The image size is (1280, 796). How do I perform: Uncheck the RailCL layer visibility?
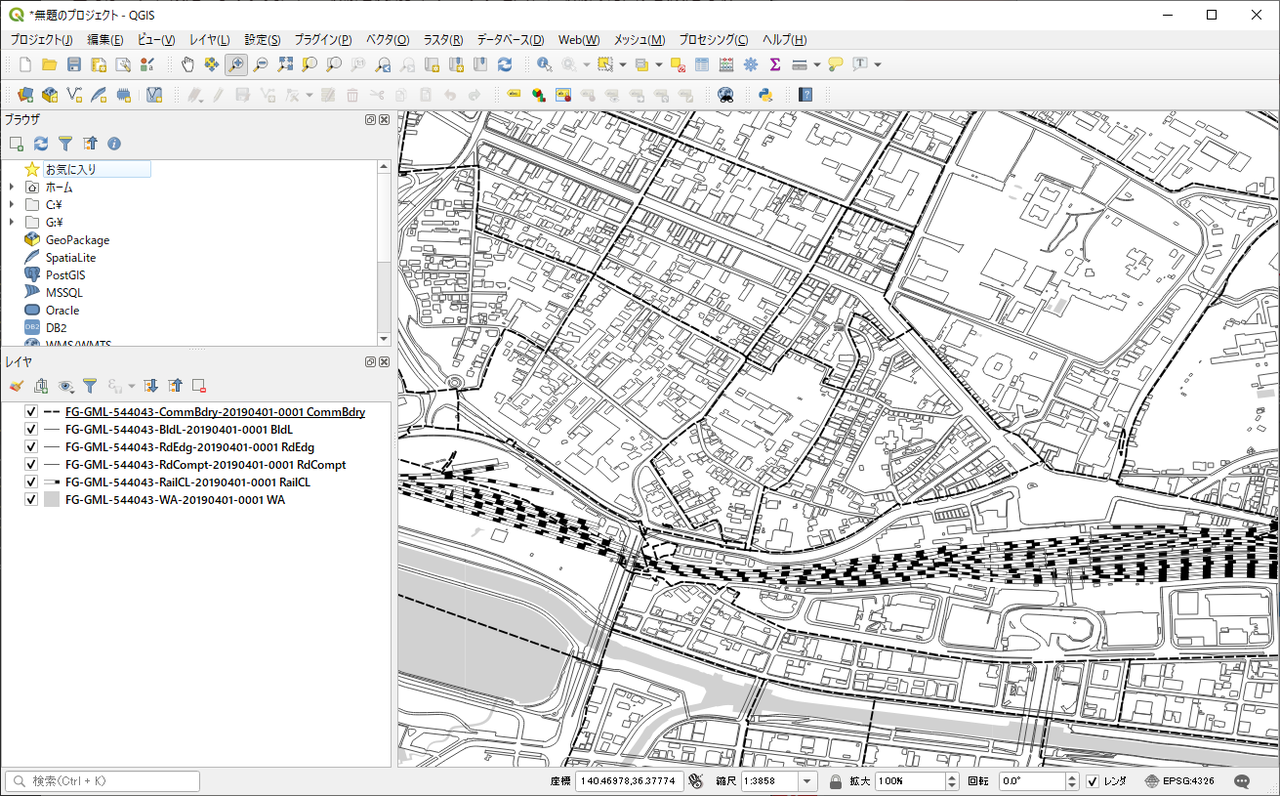tap(31, 482)
